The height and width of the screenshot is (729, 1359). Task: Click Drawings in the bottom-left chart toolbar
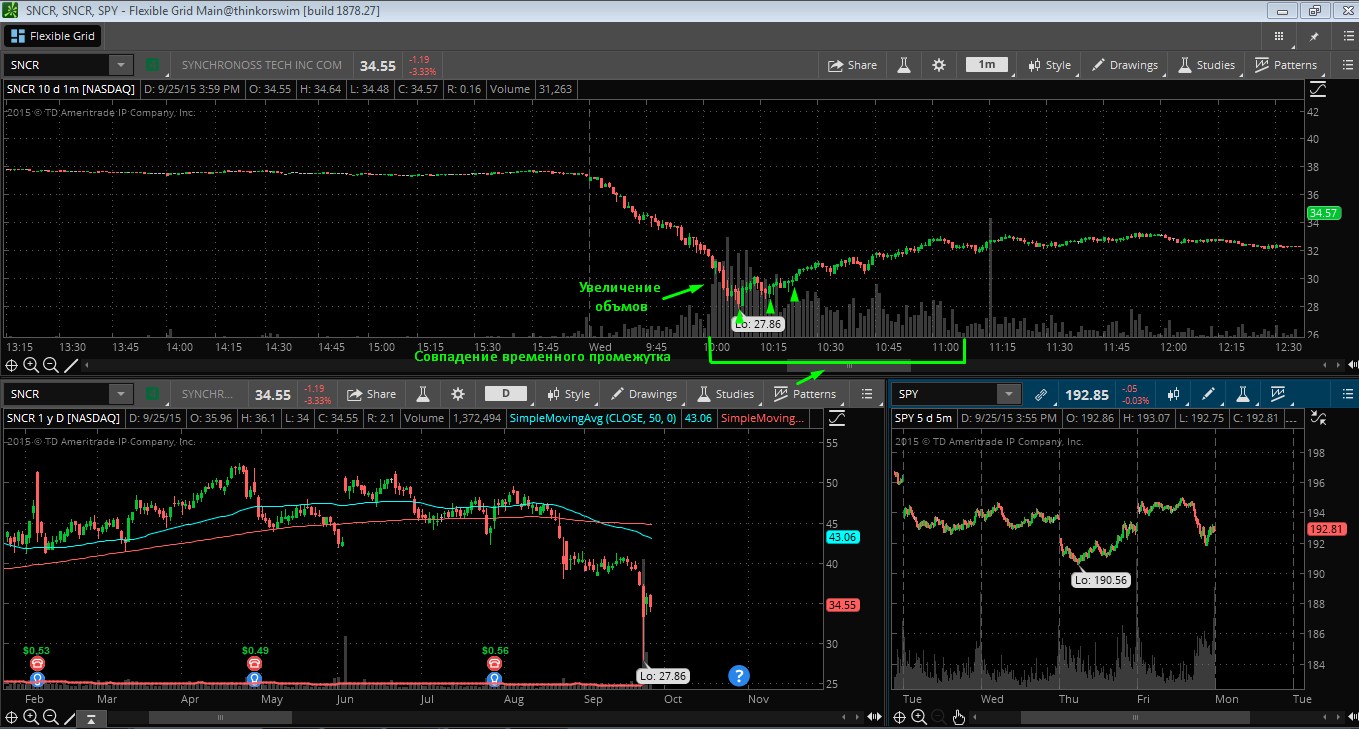coord(644,394)
